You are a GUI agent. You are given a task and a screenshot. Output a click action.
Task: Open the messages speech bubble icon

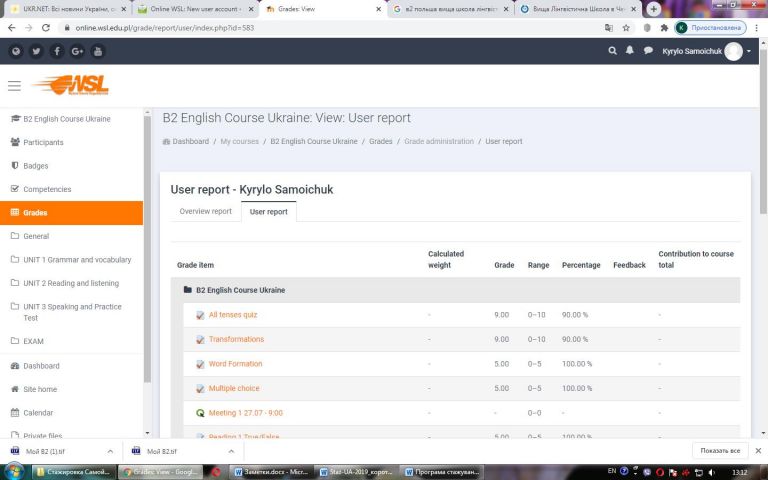(x=648, y=50)
